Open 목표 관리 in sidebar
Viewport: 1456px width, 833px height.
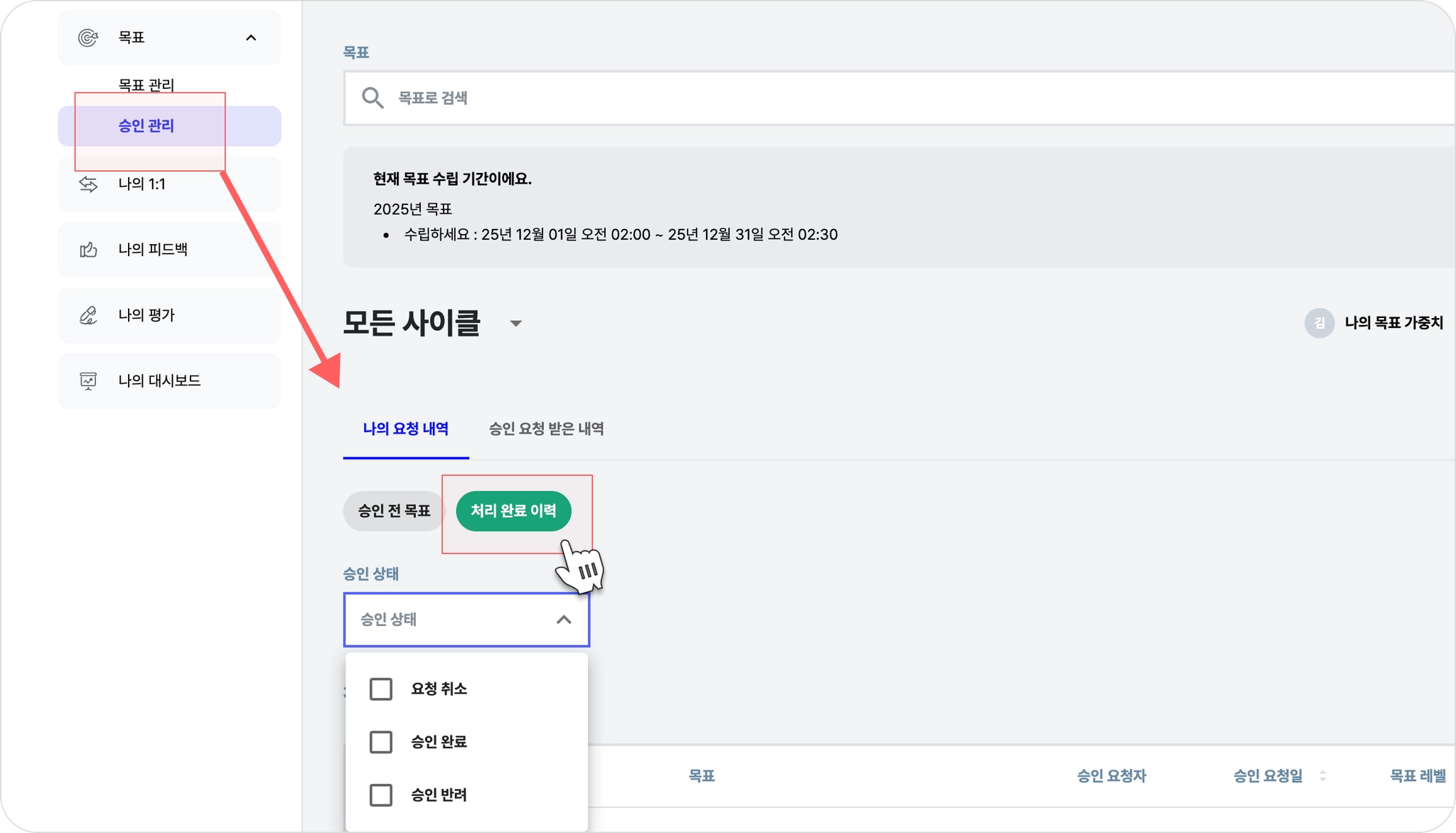tap(146, 85)
